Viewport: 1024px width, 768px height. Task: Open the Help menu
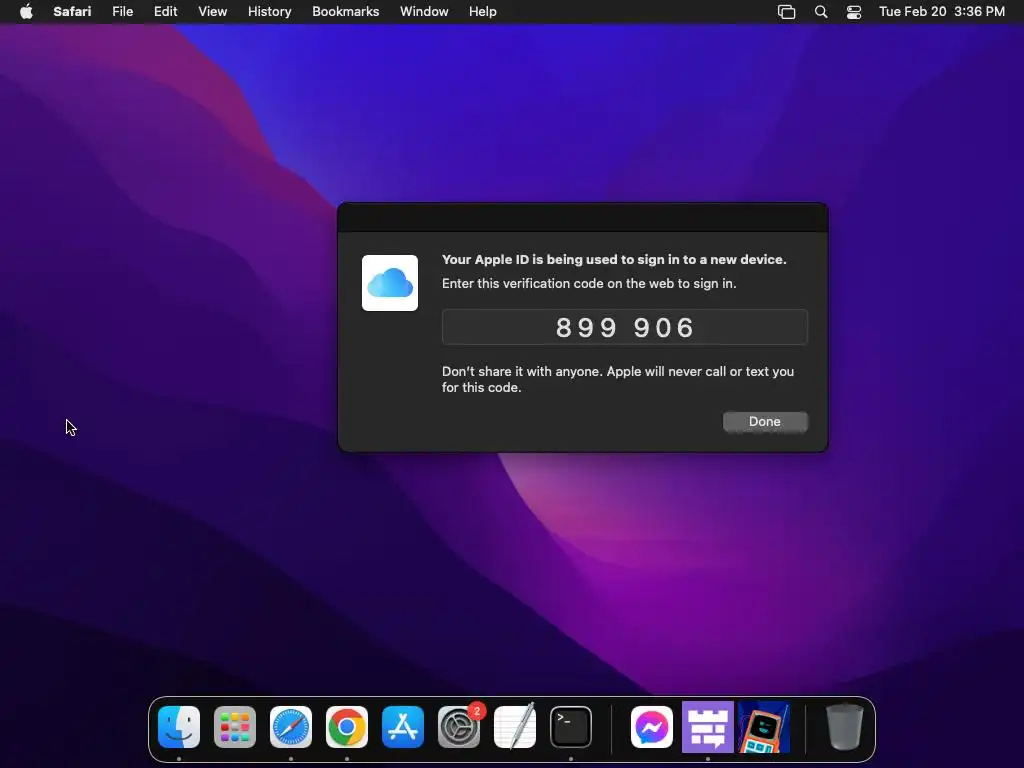(483, 12)
